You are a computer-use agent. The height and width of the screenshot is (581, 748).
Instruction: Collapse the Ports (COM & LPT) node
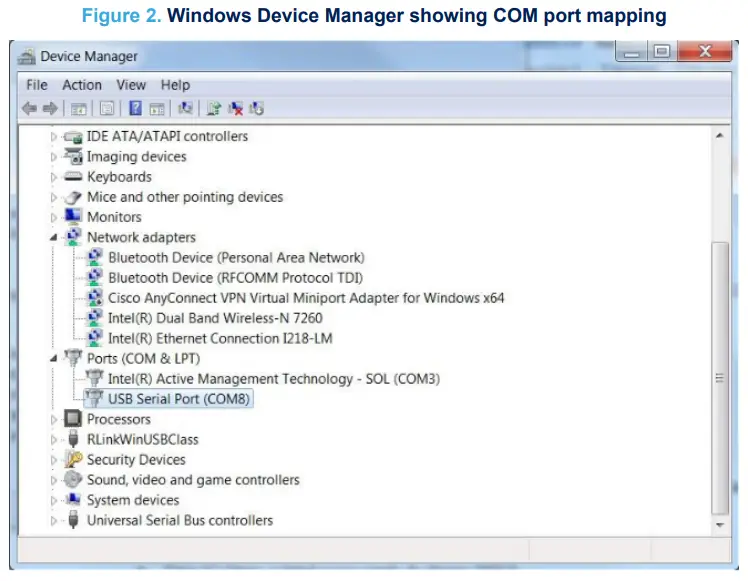pos(53,358)
